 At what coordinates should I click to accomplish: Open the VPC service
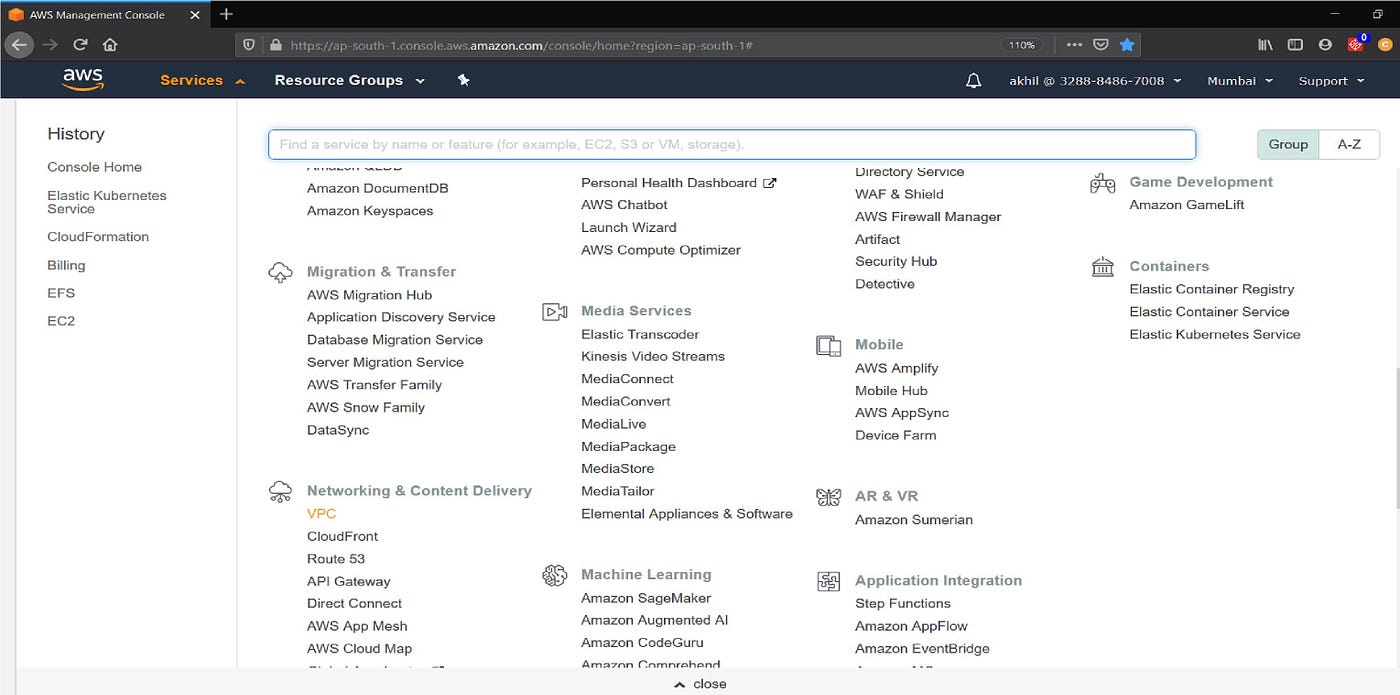click(x=321, y=514)
